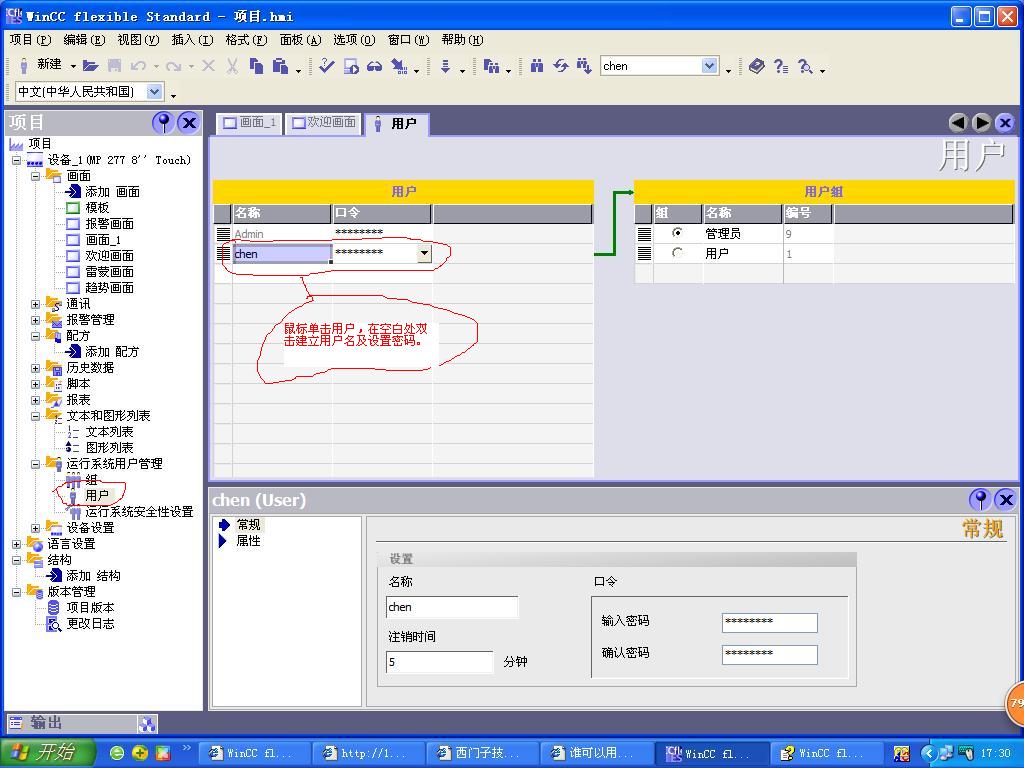Expand the 语言设置 tree node

point(17,544)
